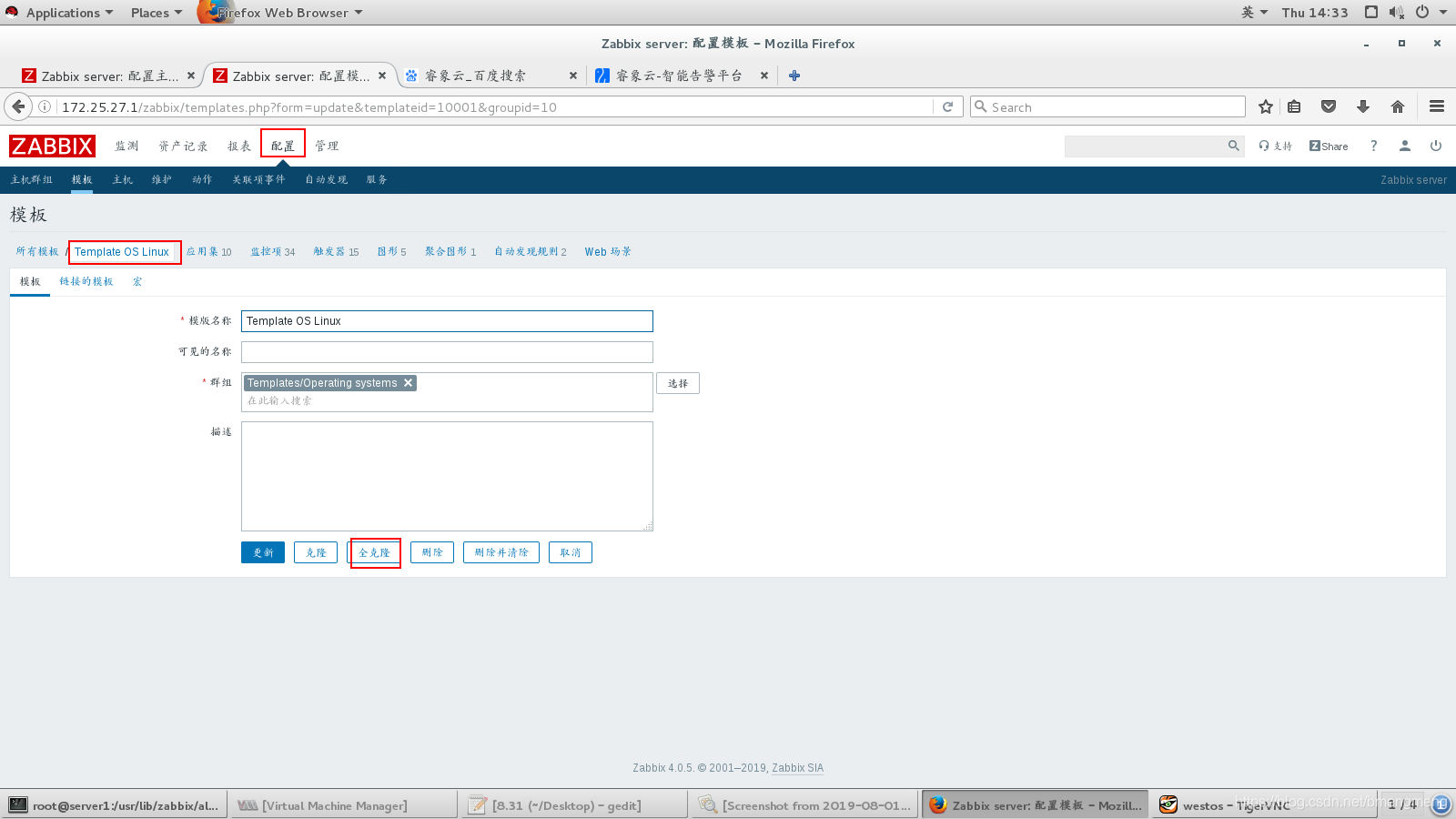
Task: Open the Zabbix support link
Action: [1276, 146]
